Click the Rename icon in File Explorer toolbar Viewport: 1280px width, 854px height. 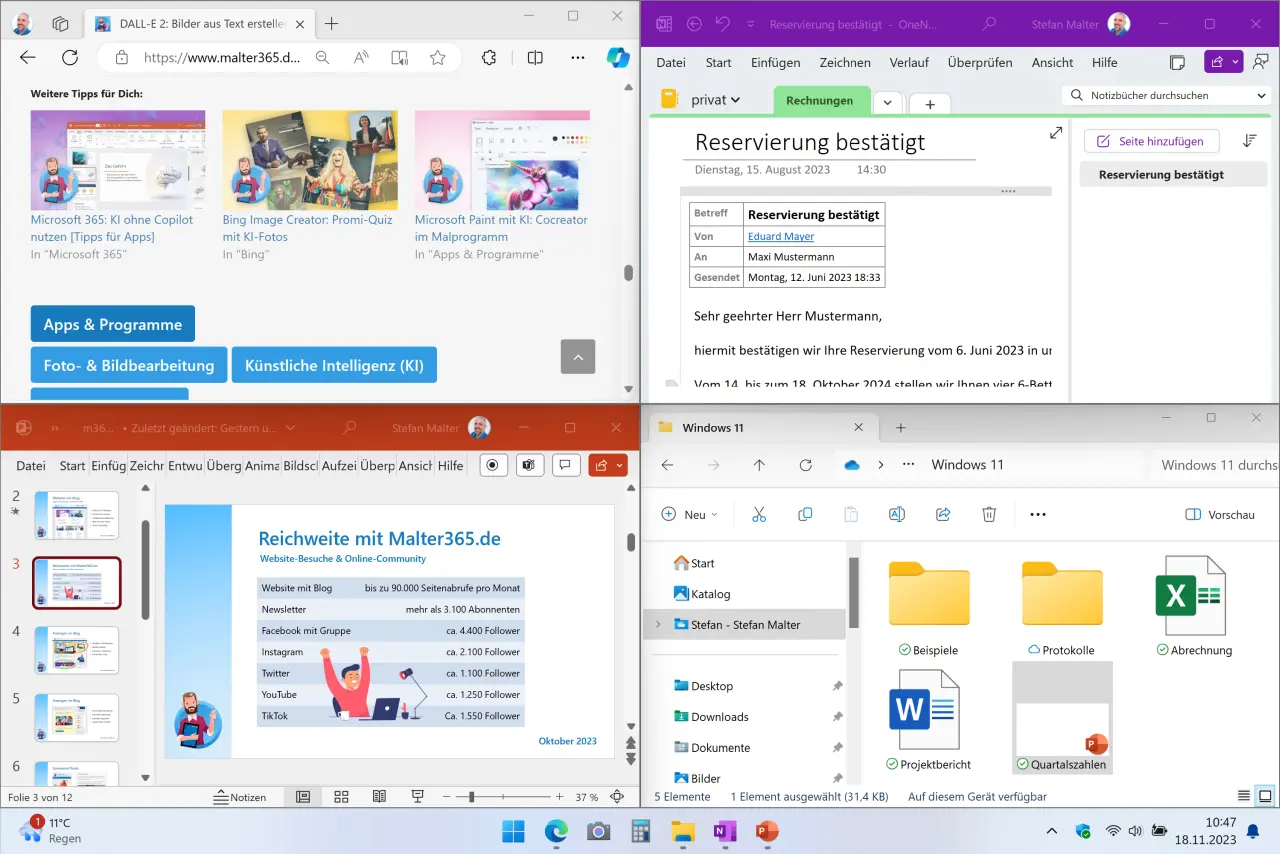pos(897,514)
